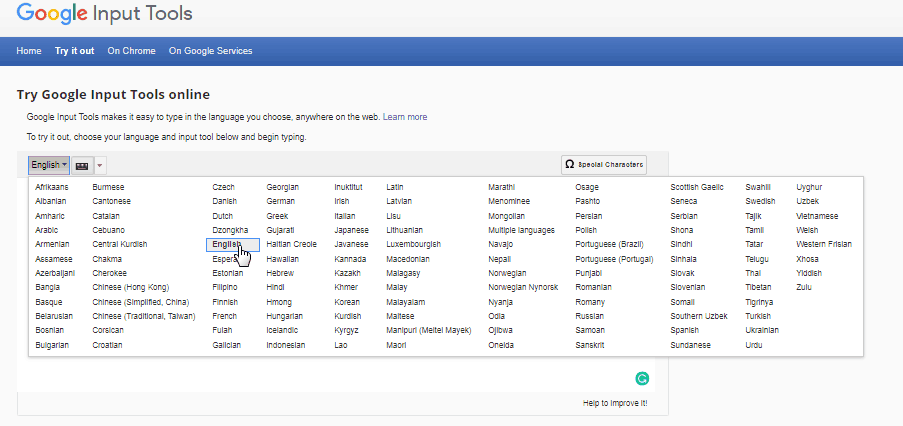Select Japanese language option
The image size is (903, 426).
click(351, 230)
